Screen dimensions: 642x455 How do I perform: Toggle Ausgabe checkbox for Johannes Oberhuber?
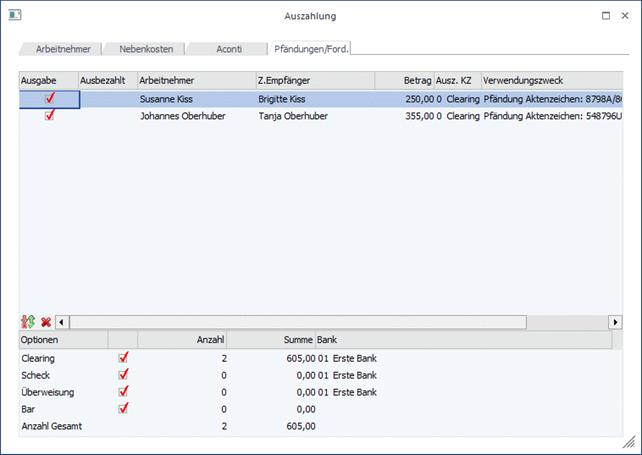(49, 115)
